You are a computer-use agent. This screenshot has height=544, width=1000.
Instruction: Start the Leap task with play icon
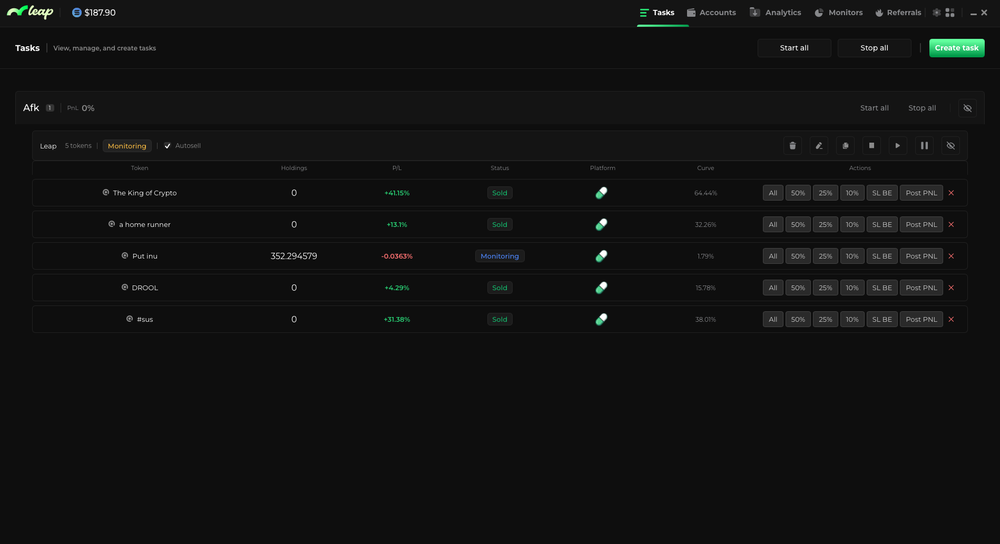898,146
